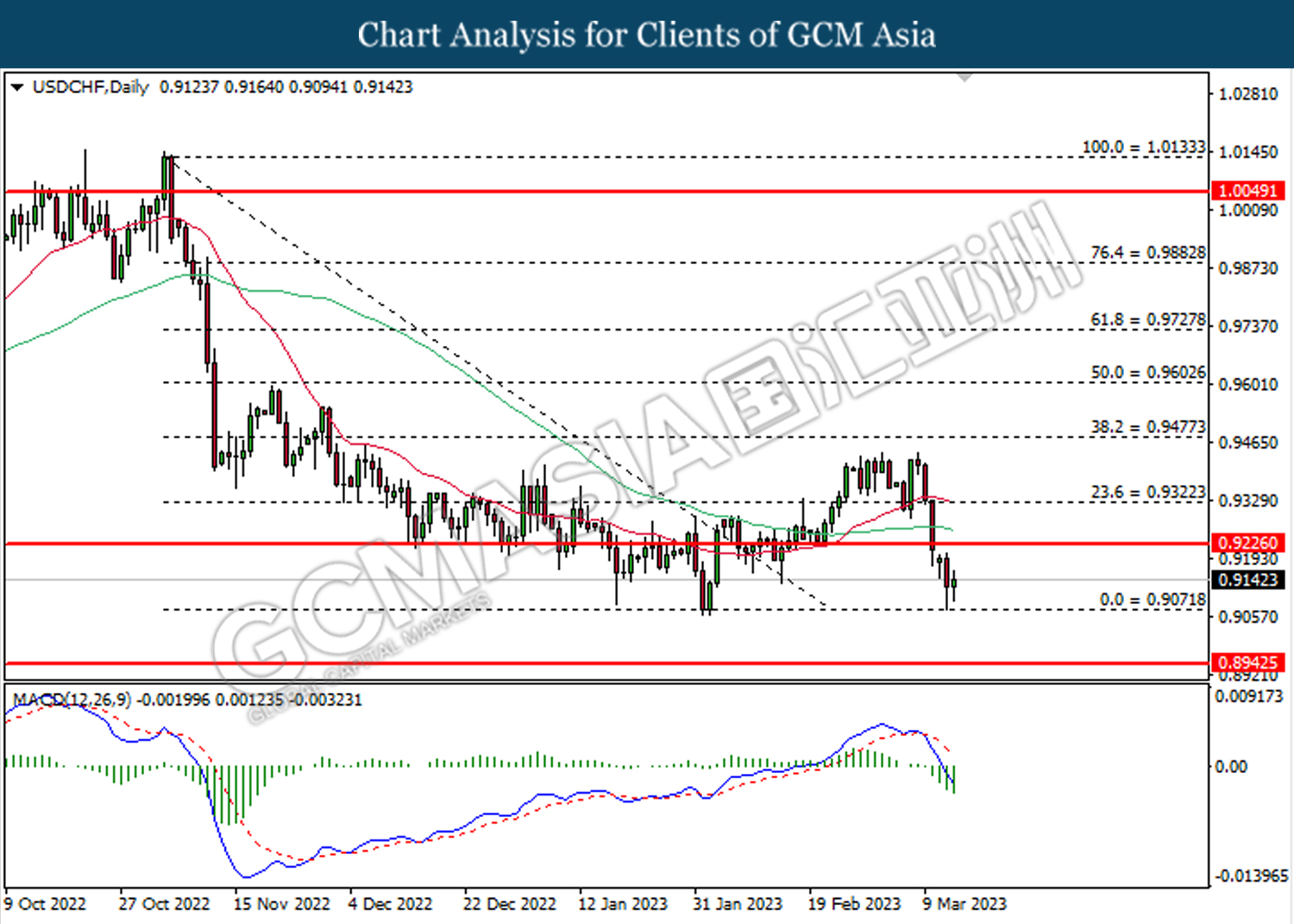Viewport: 1294px width, 924px height.
Task: Select the USDCHF,Daily symbol label
Action: point(91,87)
